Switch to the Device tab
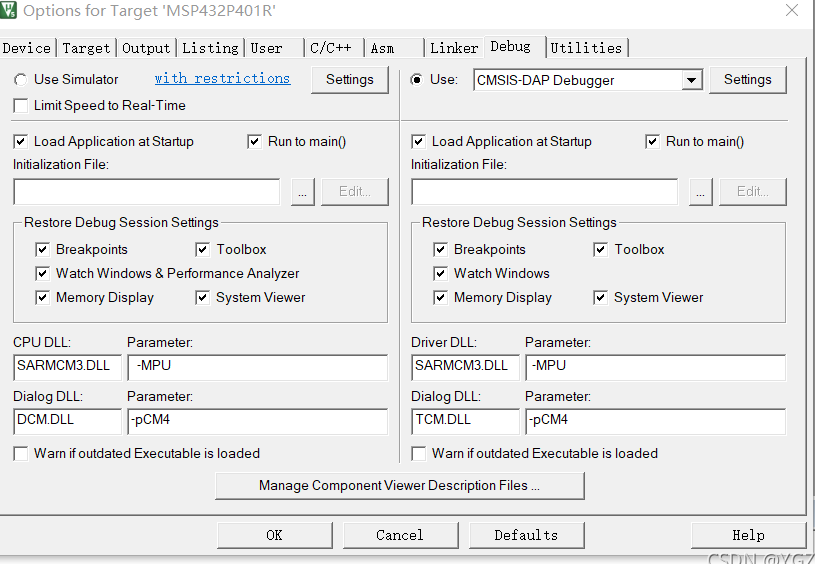Viewport: 815px width, 564px height. click(x=27, y=48)
